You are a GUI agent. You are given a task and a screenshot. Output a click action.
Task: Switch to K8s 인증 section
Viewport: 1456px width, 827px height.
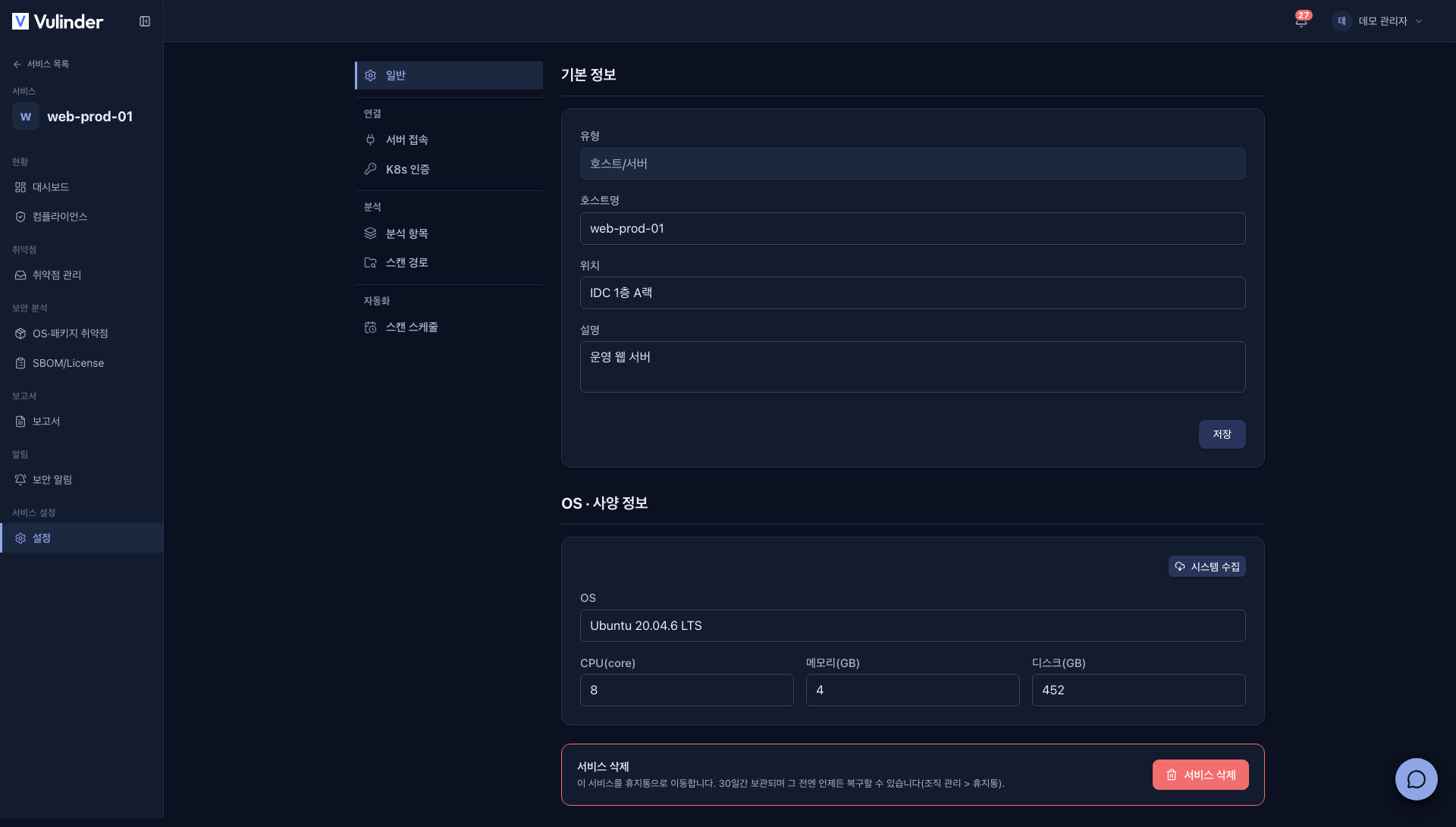point(449,169)
